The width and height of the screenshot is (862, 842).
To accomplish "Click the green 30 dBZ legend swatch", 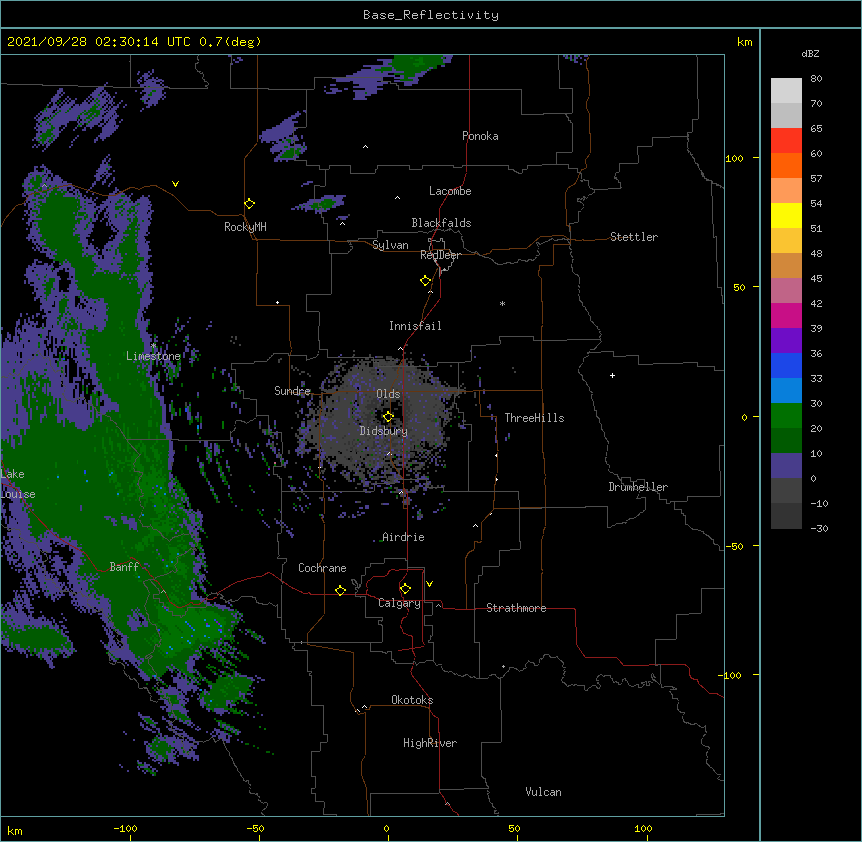I will click(786, 416).
